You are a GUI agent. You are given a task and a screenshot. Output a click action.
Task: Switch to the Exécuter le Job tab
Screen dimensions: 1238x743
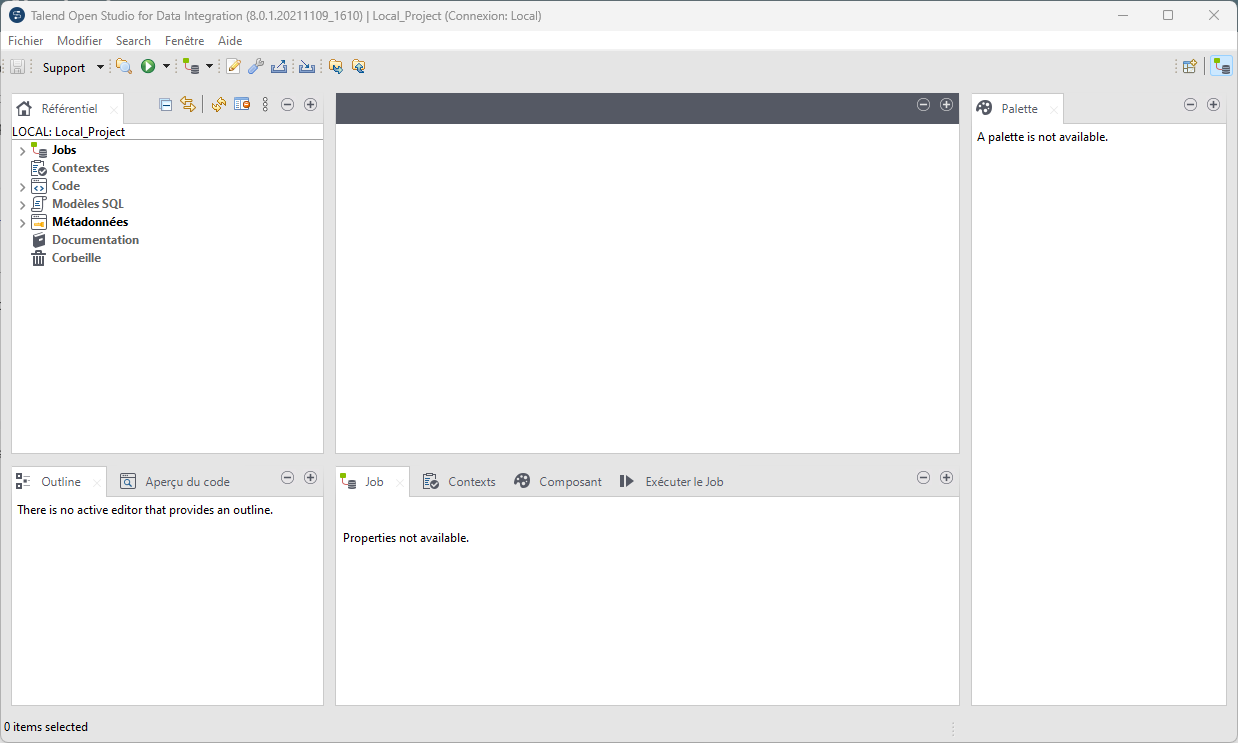pos(671,482)
